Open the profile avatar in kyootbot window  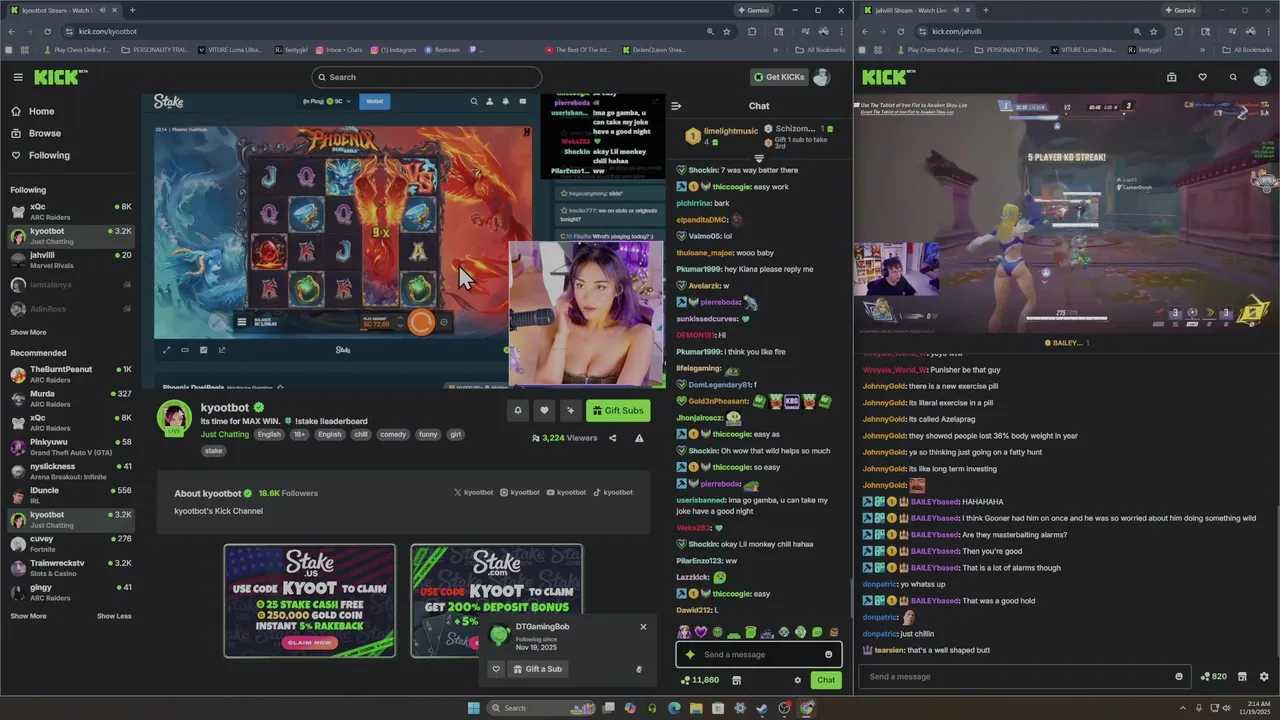pos(822,77)
